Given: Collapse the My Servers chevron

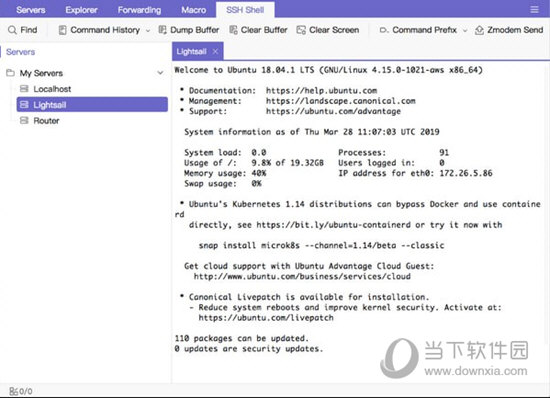Looking at the screenshot, I should pyautogui.click(x=160, y=73).
